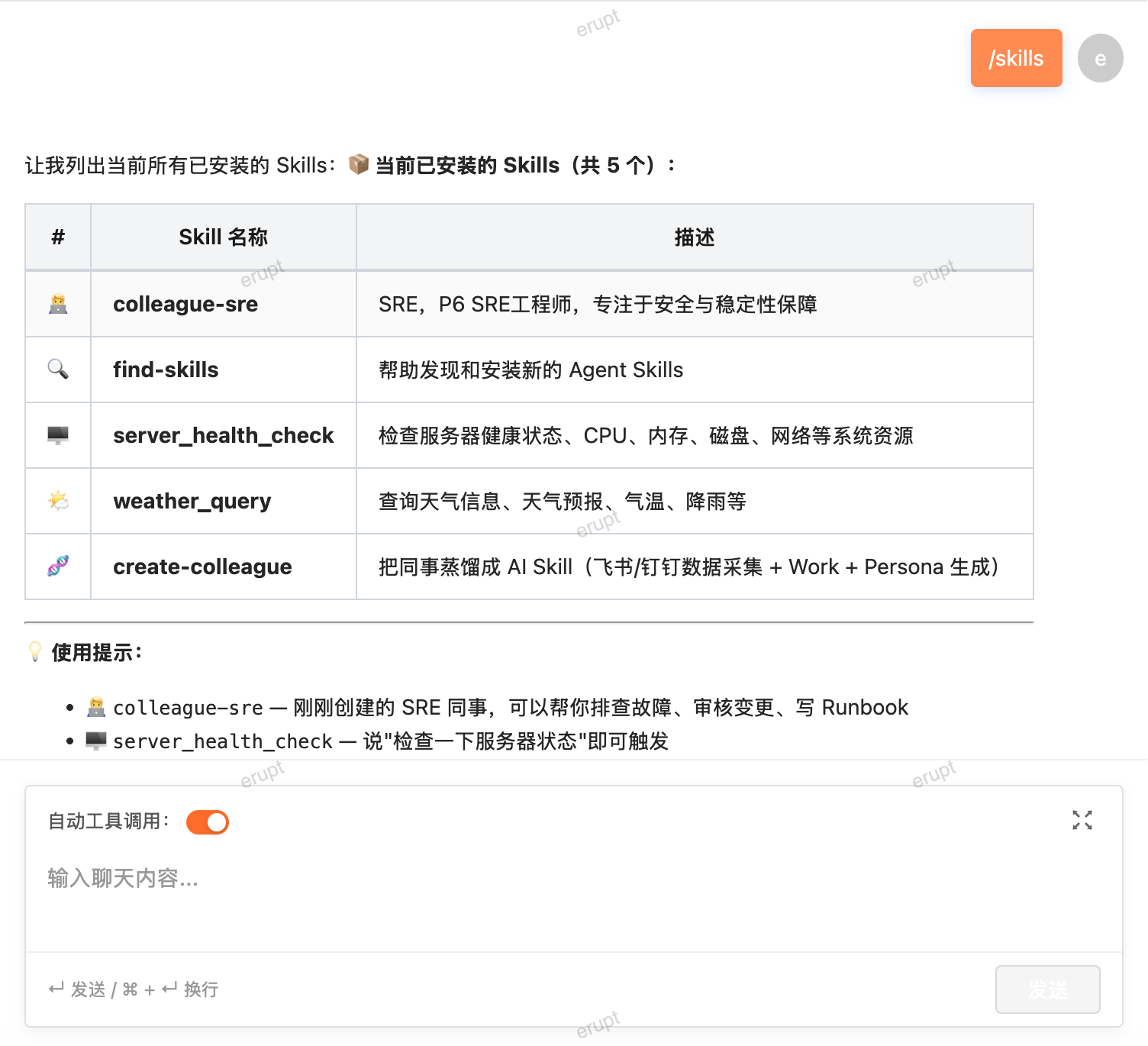Click the Skill 名称 column header
This screenshot has width=1148, height=1046.
(224, 237)
